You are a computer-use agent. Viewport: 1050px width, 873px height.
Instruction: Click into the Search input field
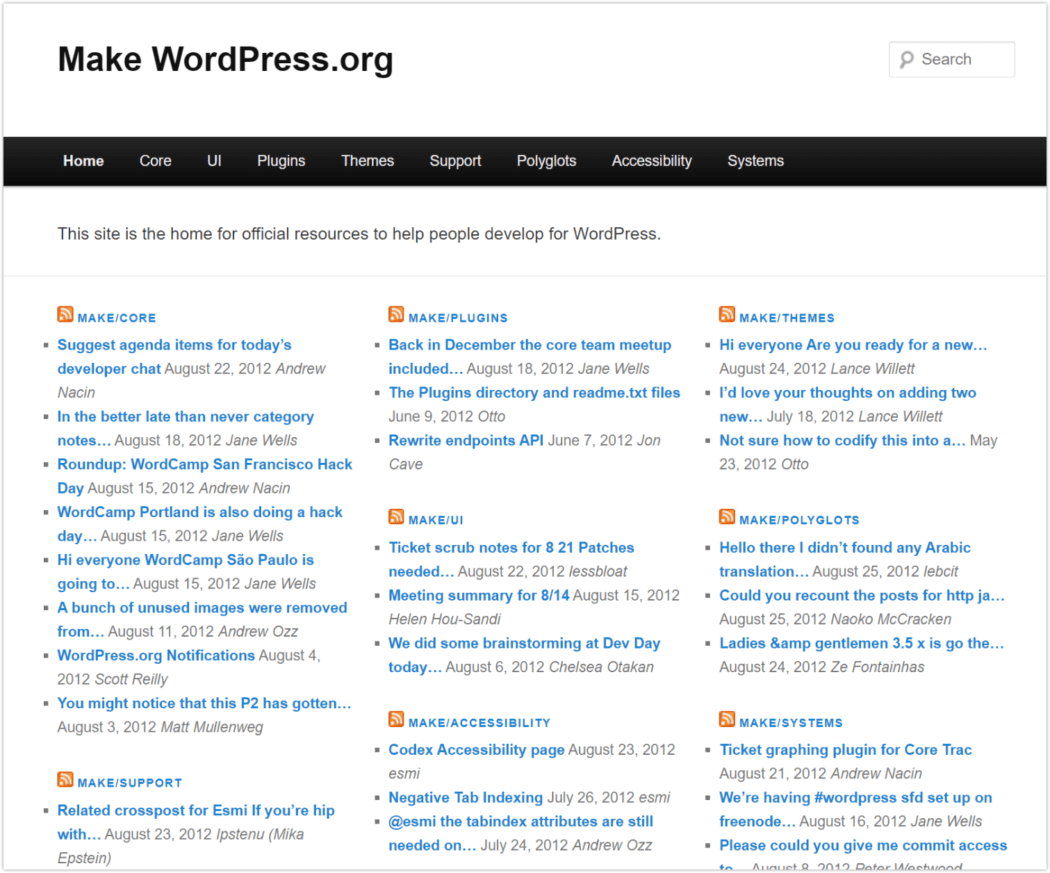click(962, 60)
